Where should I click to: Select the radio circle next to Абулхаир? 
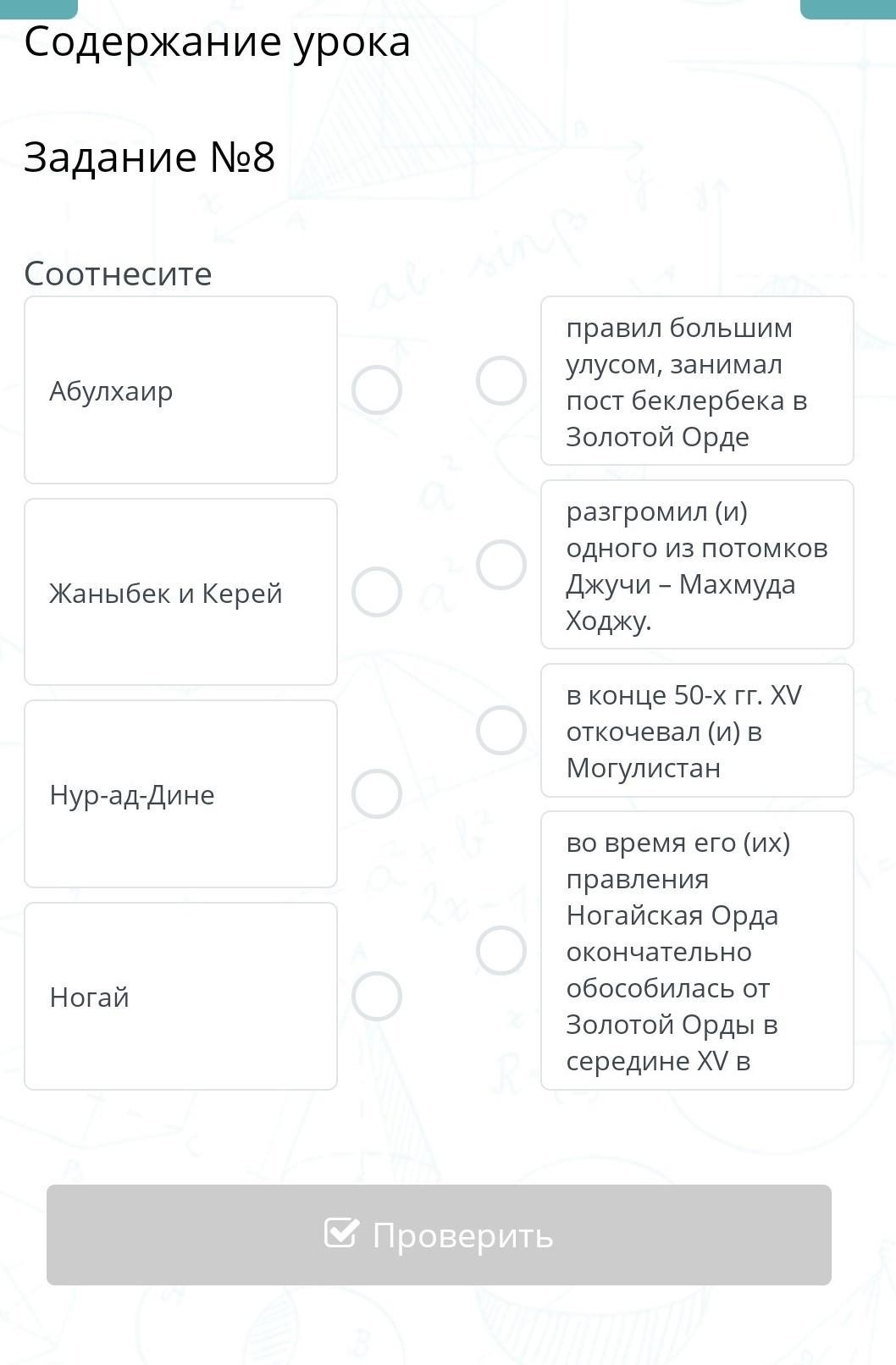point(377,390)
